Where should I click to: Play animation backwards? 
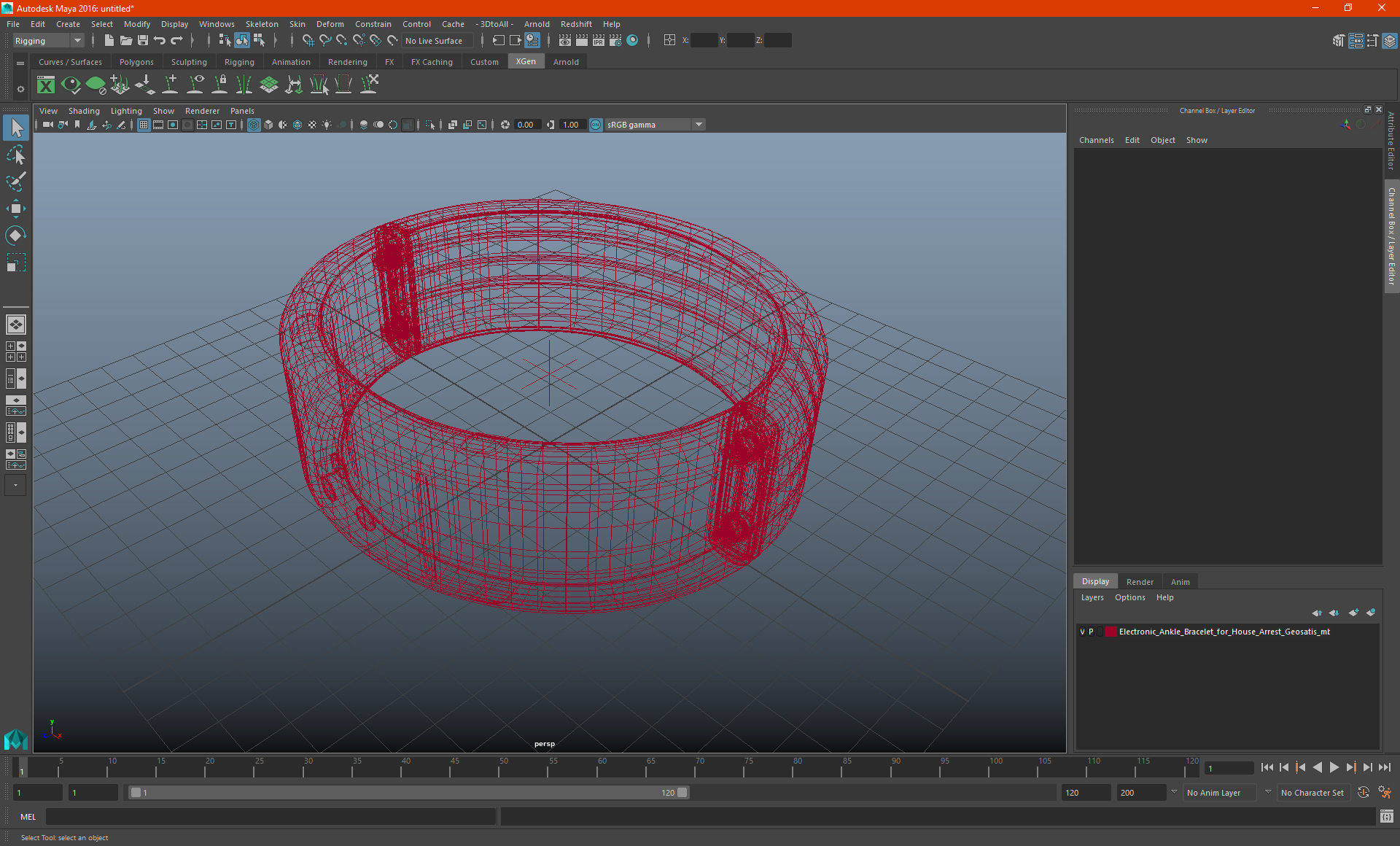click(x=1317, y=767)
